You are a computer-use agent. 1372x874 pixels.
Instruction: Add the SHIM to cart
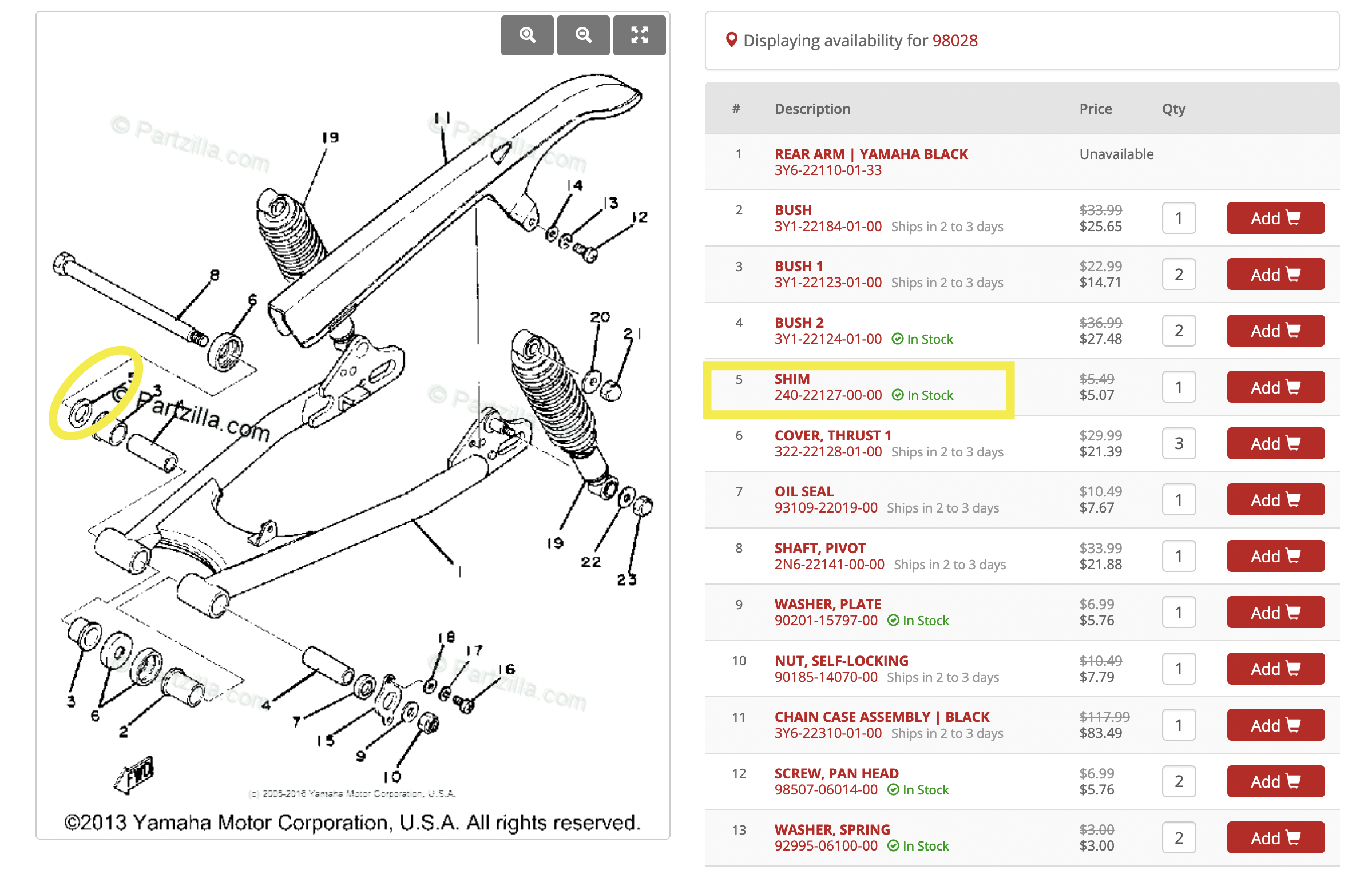(x=1275, y=387)
